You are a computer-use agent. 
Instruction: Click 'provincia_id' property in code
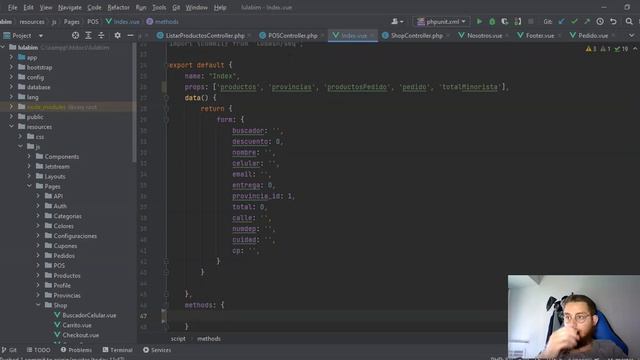pyautogui.click(x=257, y=196)
